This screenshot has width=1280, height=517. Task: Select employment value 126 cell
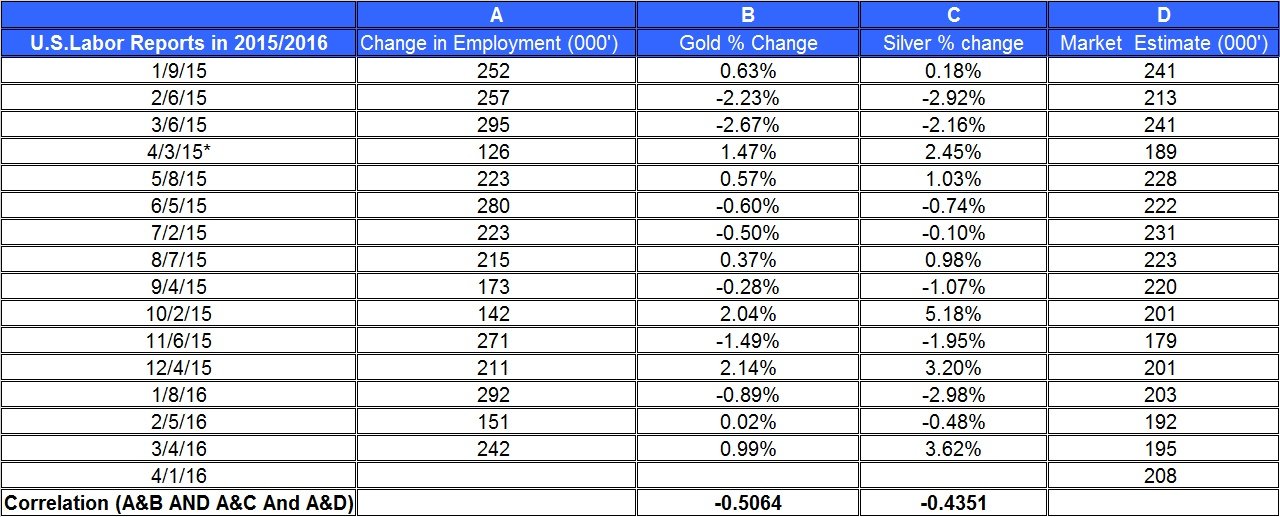[x=496, y=152]
